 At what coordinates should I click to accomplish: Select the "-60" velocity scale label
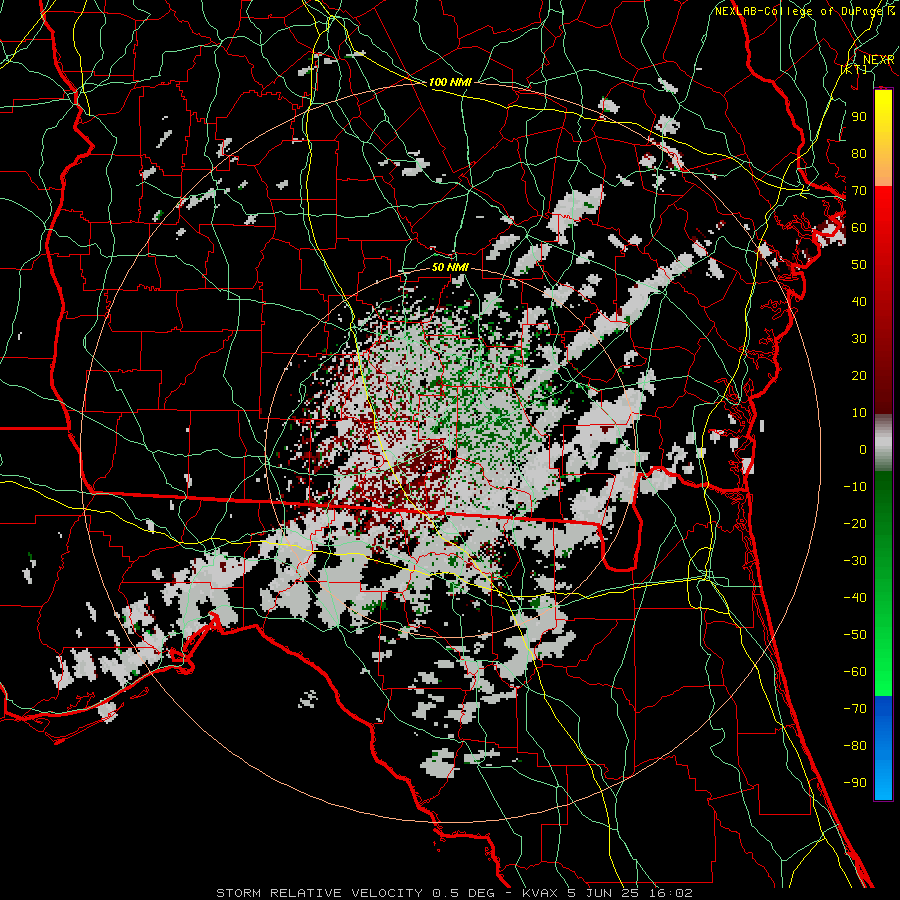855,672
